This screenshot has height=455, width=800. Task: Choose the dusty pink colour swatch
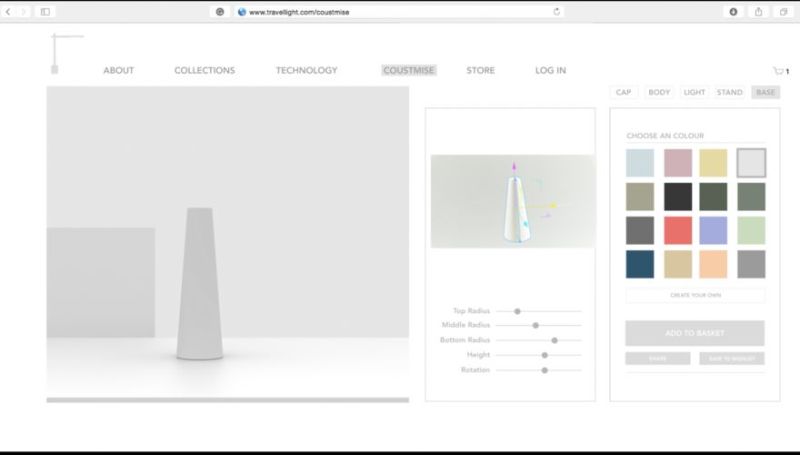point(678,163)
